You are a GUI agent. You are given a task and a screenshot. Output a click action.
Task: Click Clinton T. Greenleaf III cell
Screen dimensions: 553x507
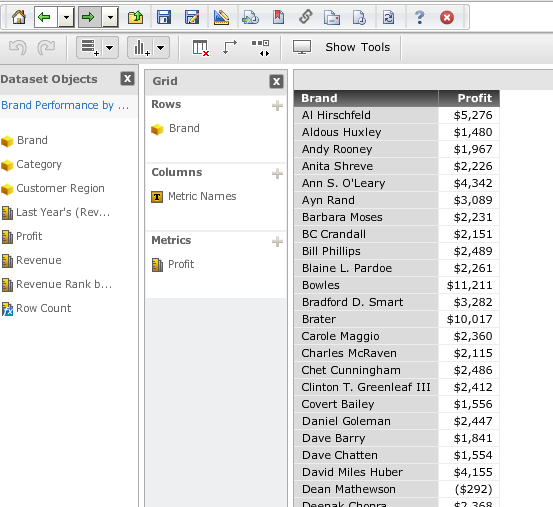(366, 387)
